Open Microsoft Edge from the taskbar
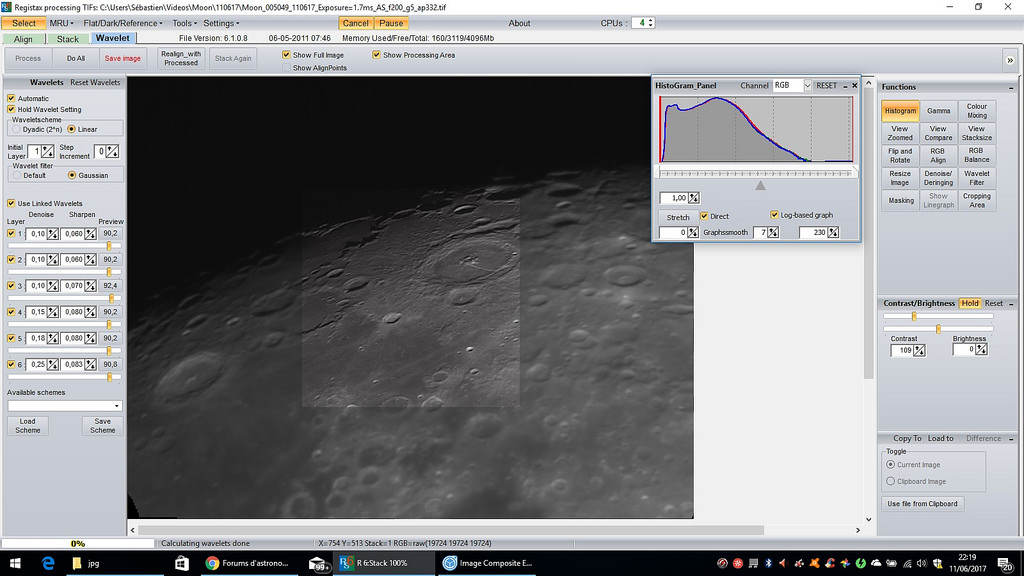1024x576 pixels. [x=46, y=563]
